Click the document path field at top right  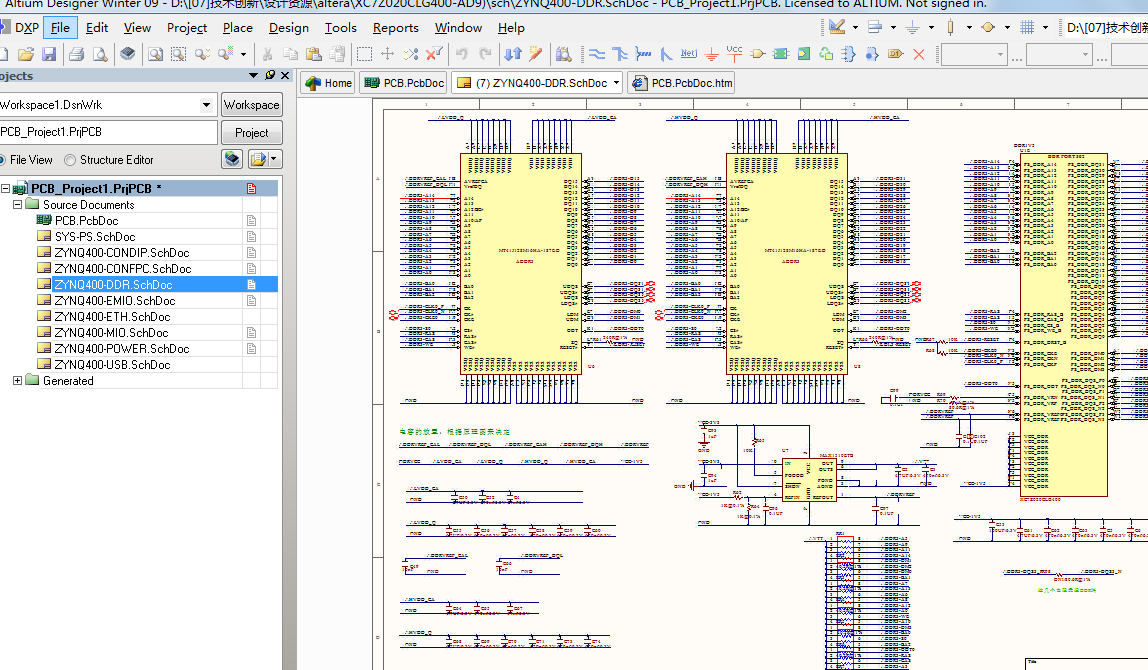click(x=1104, y=28)
